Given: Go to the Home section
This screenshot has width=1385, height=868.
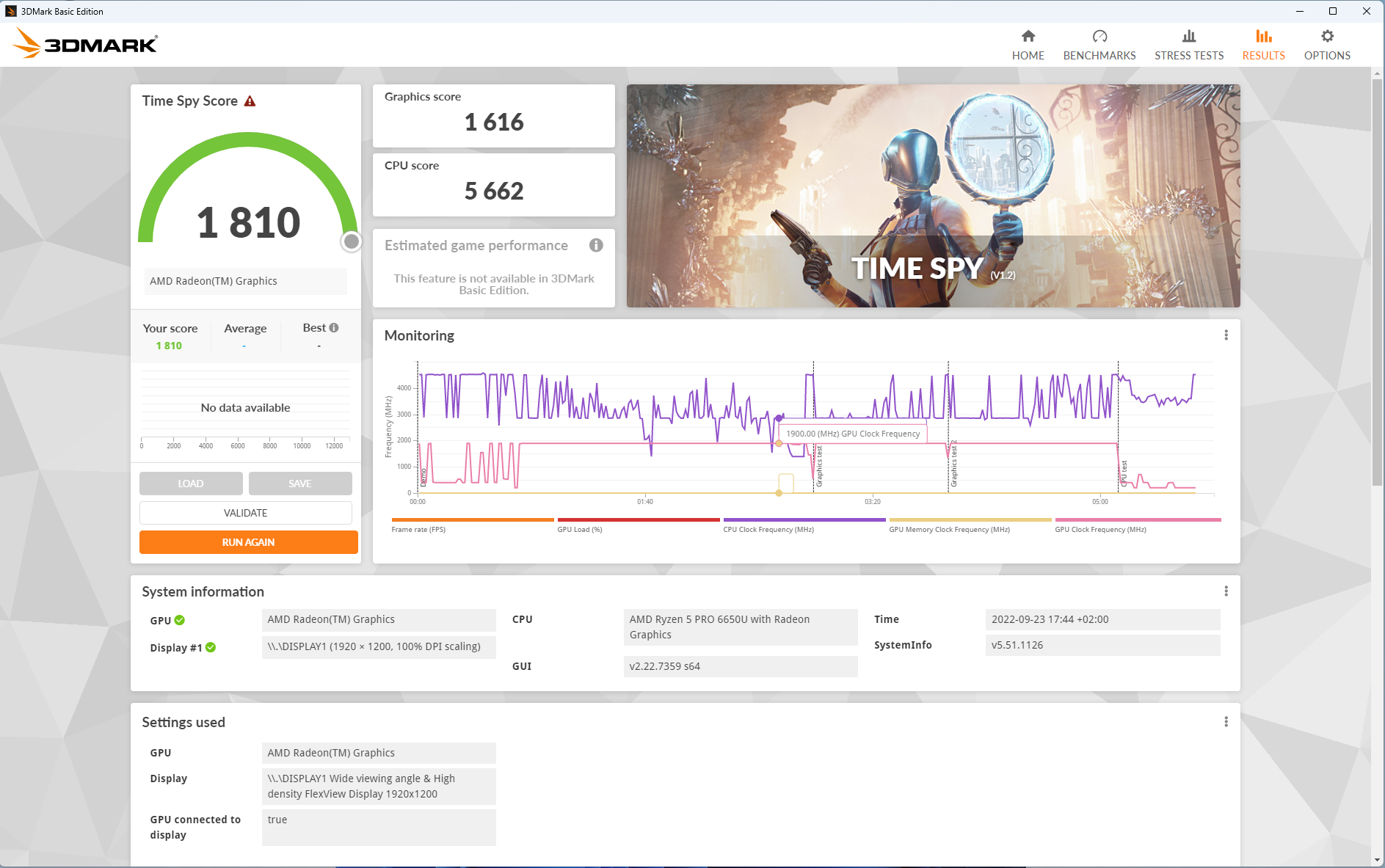Looking at the screenshot, I should [x=1028, y=45].
